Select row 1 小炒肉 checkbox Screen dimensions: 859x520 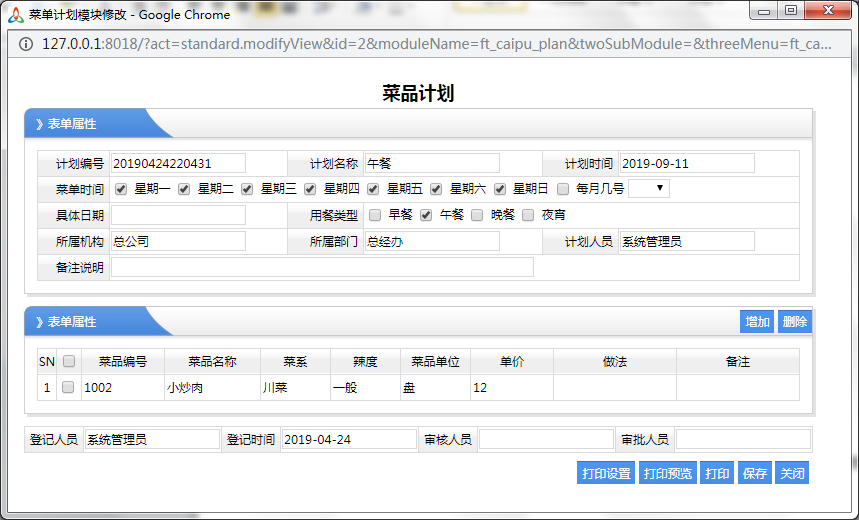click(69, 387)
